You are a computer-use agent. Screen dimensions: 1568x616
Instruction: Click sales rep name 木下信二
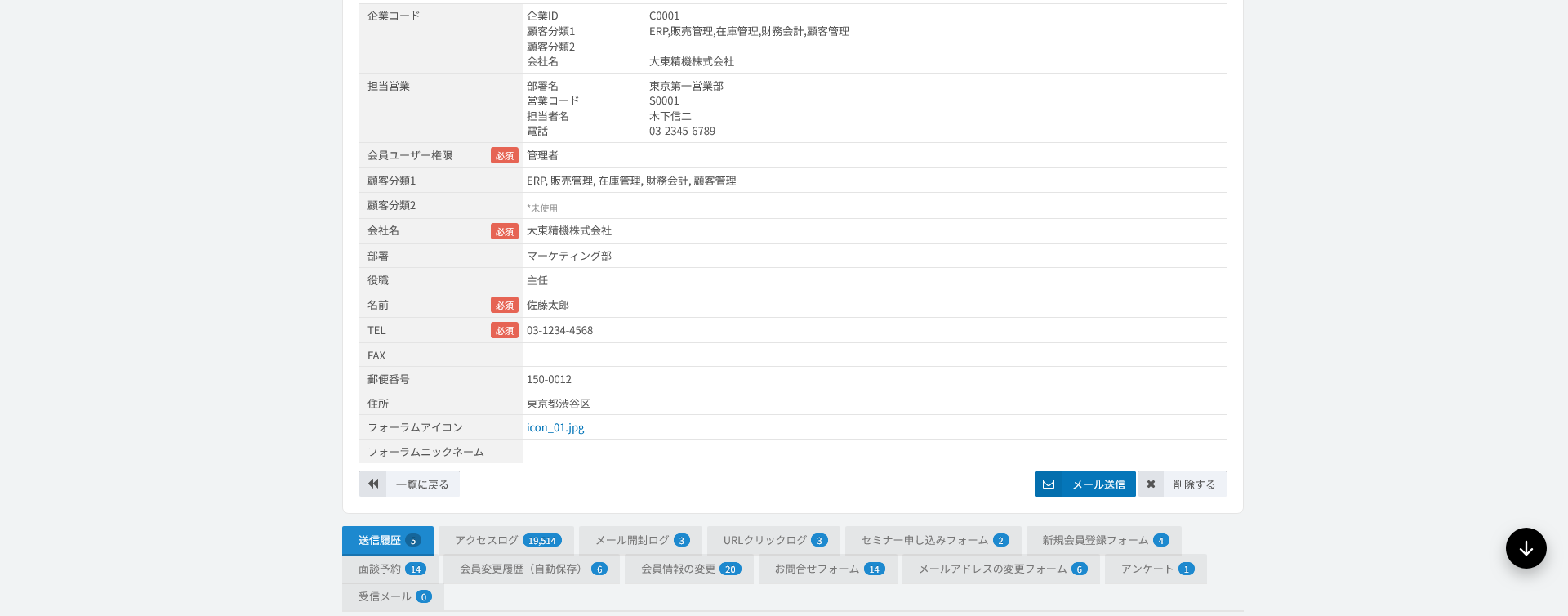(670, 116)
